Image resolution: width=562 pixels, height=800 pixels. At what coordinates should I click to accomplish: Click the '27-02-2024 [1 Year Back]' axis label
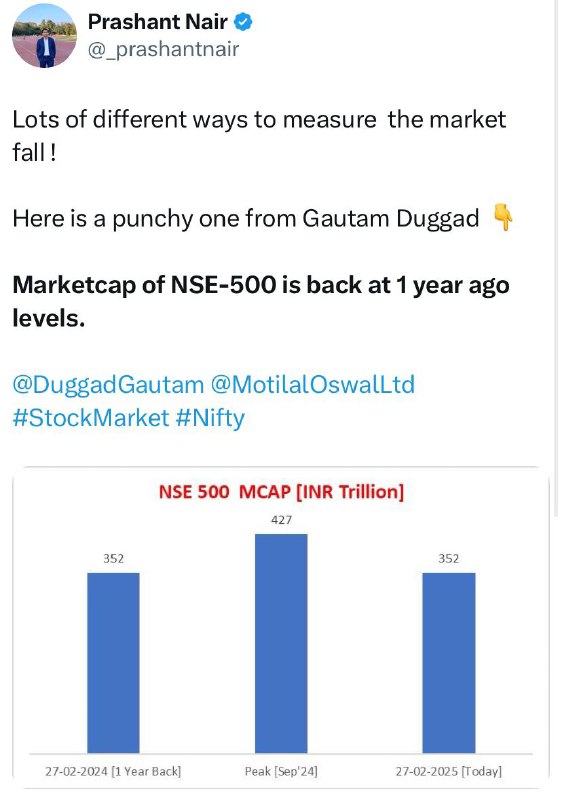(x=113, y=771)
